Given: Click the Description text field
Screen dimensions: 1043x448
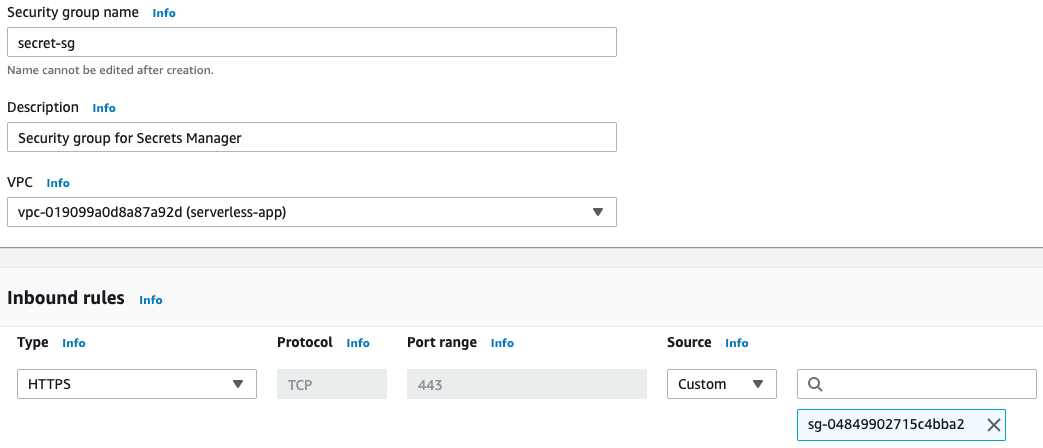Looking at the screenshot, I should click(x=312, y=137).
